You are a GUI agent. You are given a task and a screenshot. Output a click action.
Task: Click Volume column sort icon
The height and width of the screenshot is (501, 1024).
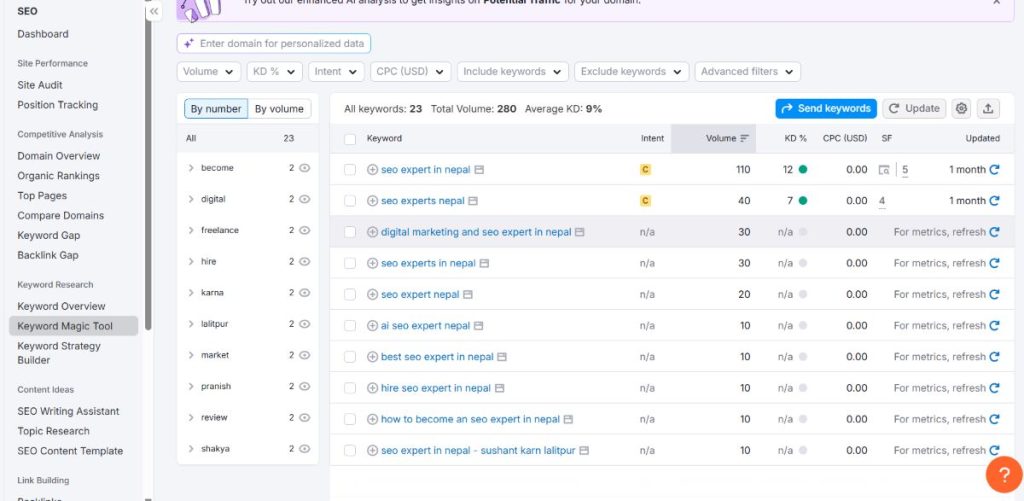pyautogui.click(x=744, y=138)
